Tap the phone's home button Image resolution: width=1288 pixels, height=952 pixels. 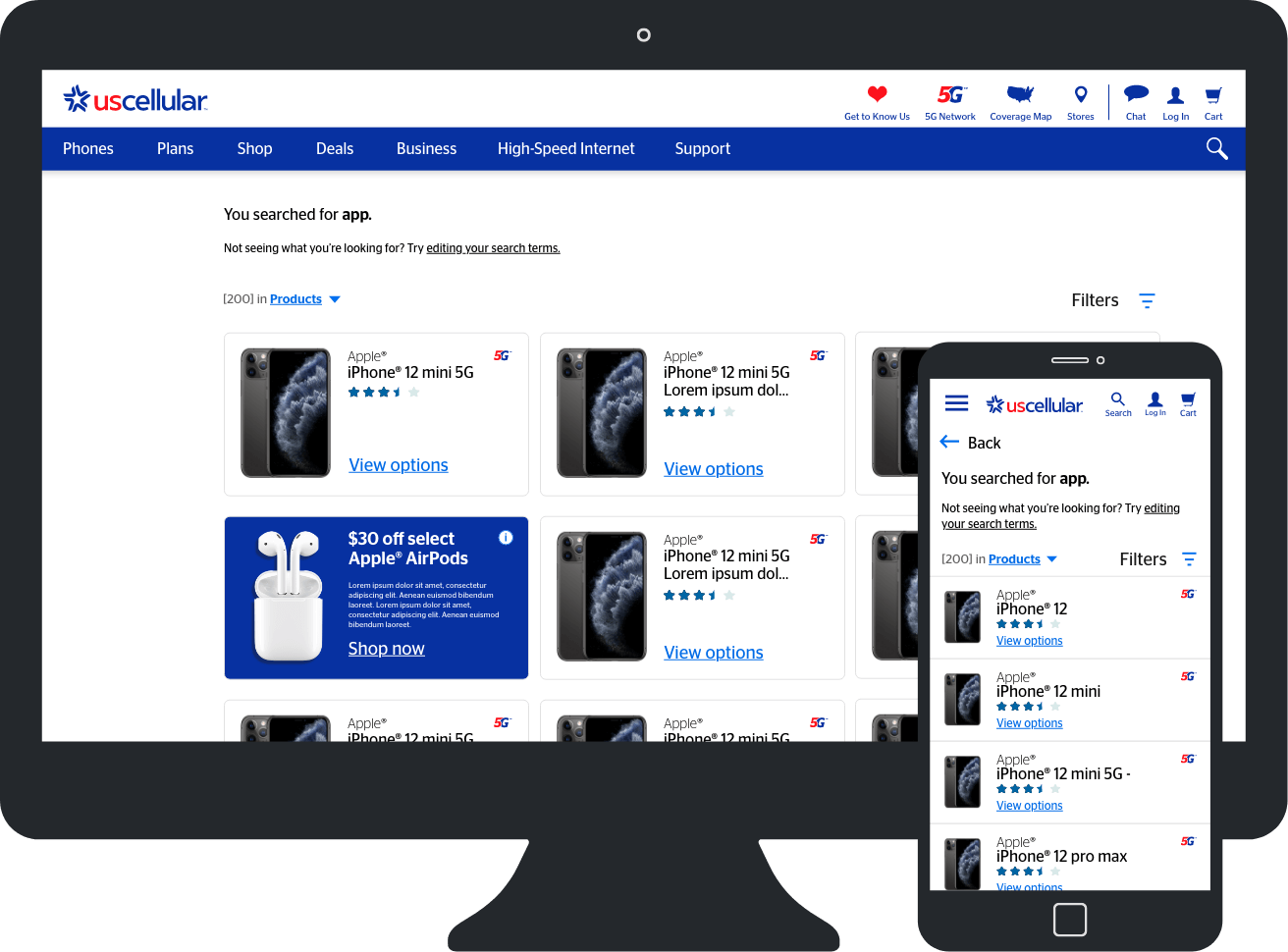click(1069, 920)
